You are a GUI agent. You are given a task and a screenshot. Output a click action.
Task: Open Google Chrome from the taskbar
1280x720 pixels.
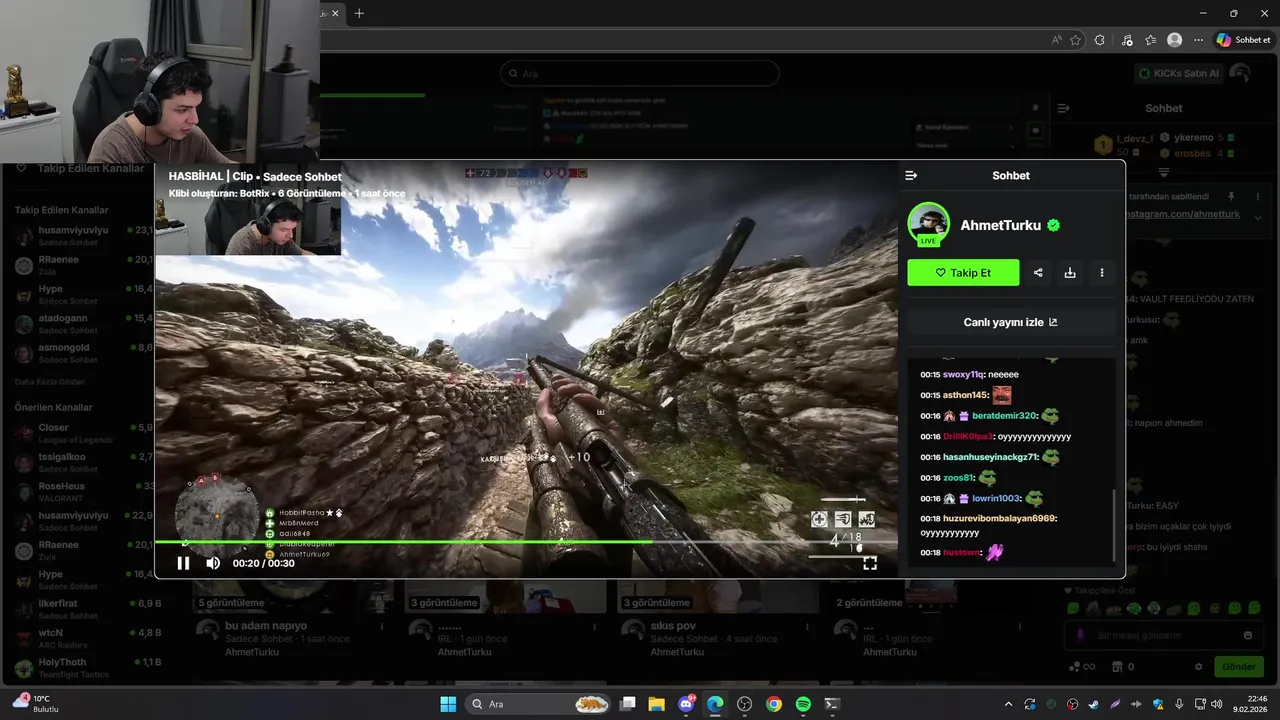774,704
